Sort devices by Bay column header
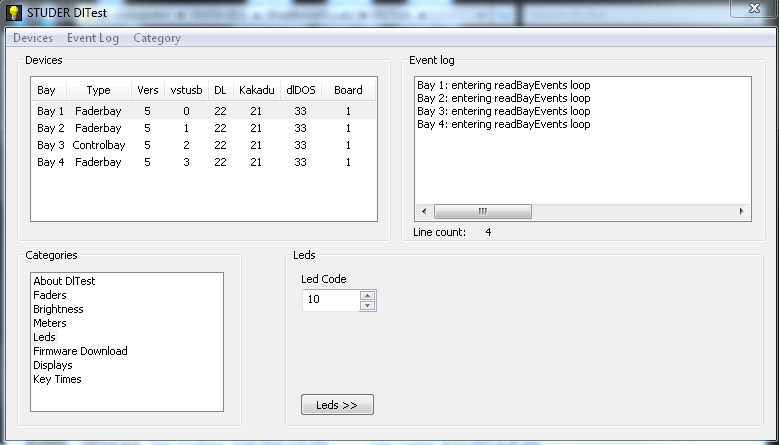This screenshot has width=779, height=445. click(49, 90)
